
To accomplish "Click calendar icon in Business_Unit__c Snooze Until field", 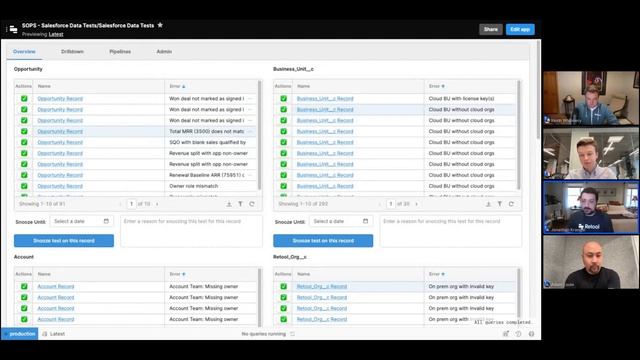I will point(365,221).
